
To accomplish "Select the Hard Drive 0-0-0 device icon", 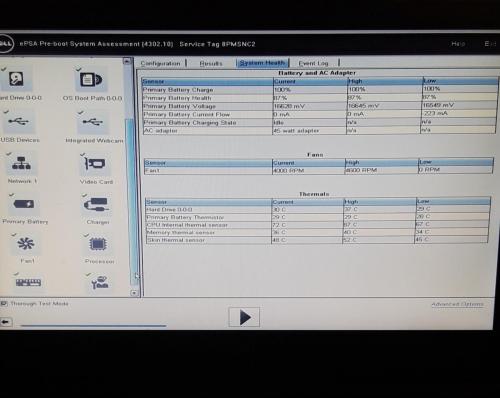I will pos(16,79).
